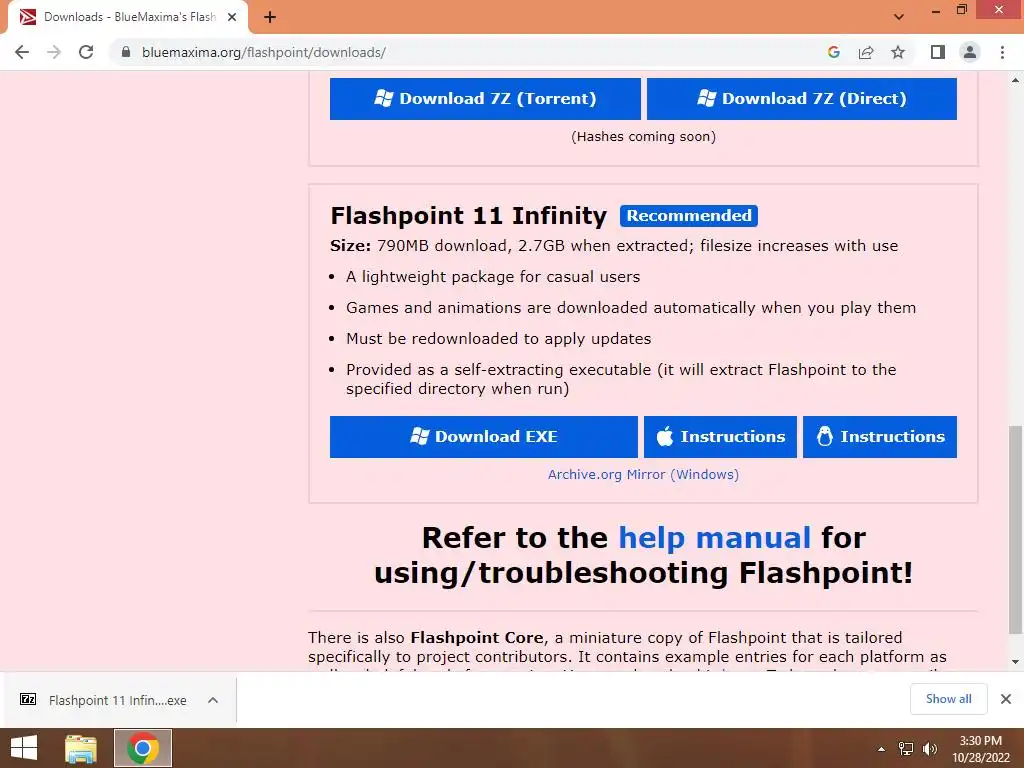Open File Explorer from the taskbar
Screen dimensions: 1024x768
[x=81, y=748]
